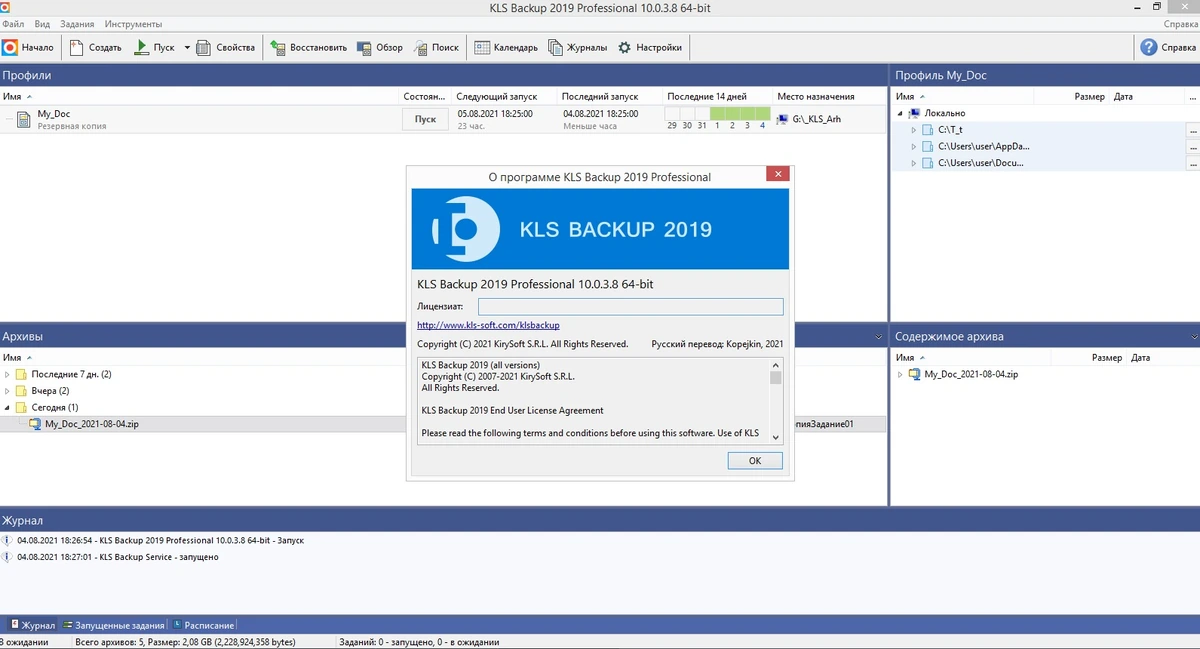Open Свойства from the toolbar

(x=225, y=47)
